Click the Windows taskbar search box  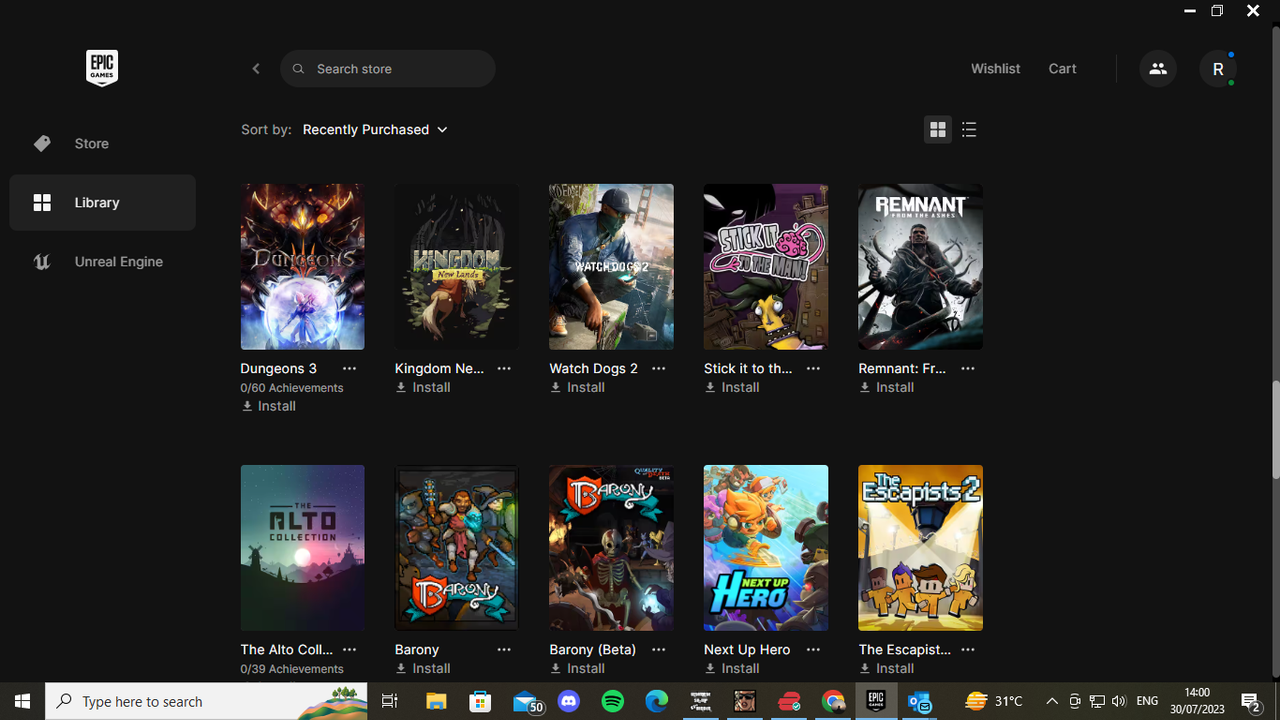208,702
